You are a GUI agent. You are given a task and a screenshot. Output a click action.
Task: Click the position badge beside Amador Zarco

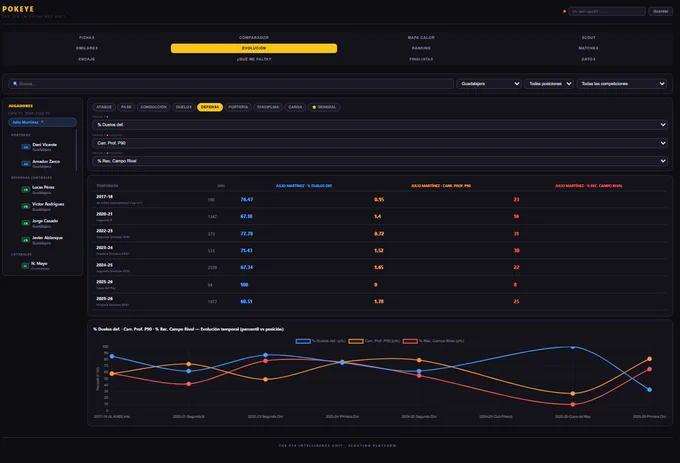click(x=26, y=164)
